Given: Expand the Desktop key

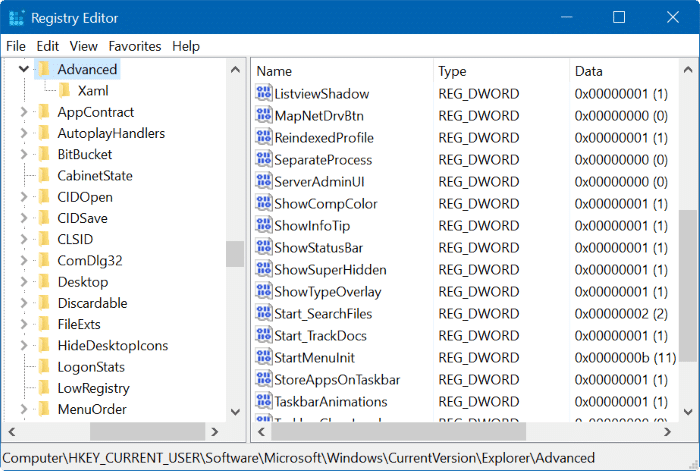Looking at the screenshot, I should 24,282.
